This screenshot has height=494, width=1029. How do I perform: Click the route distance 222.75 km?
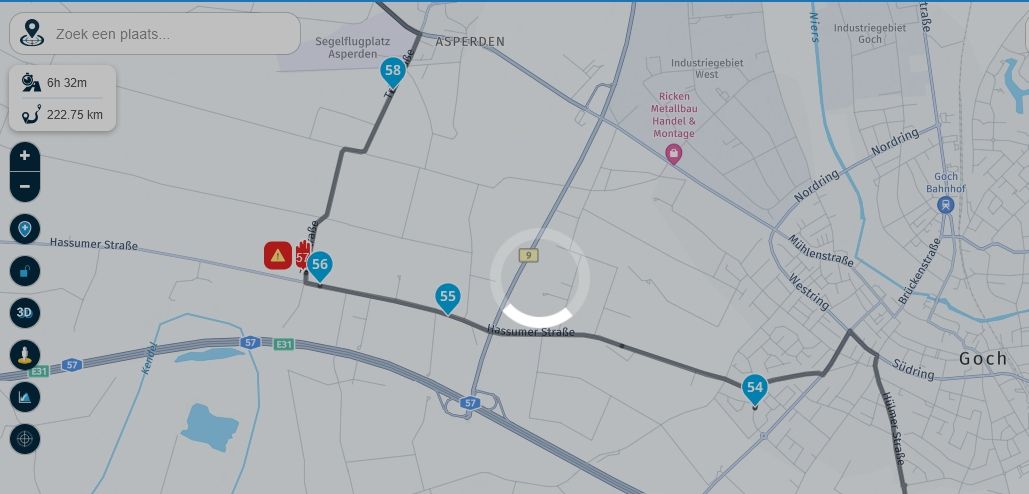click(x=75, y=115)
